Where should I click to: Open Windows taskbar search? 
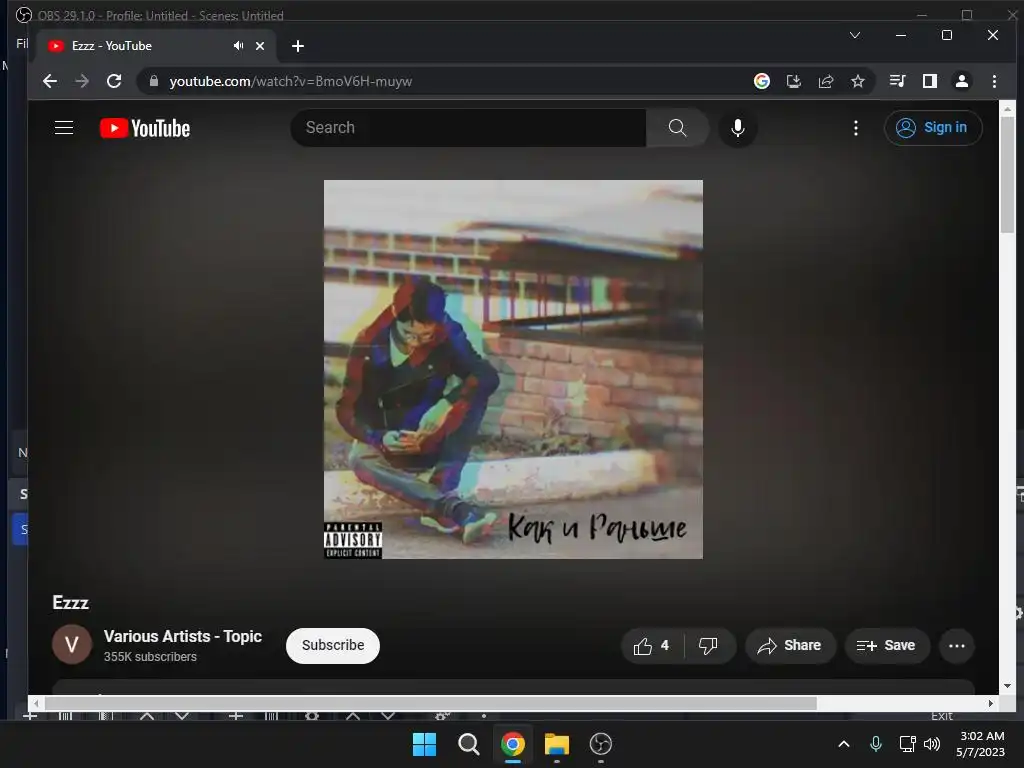(x=468, y=744)
